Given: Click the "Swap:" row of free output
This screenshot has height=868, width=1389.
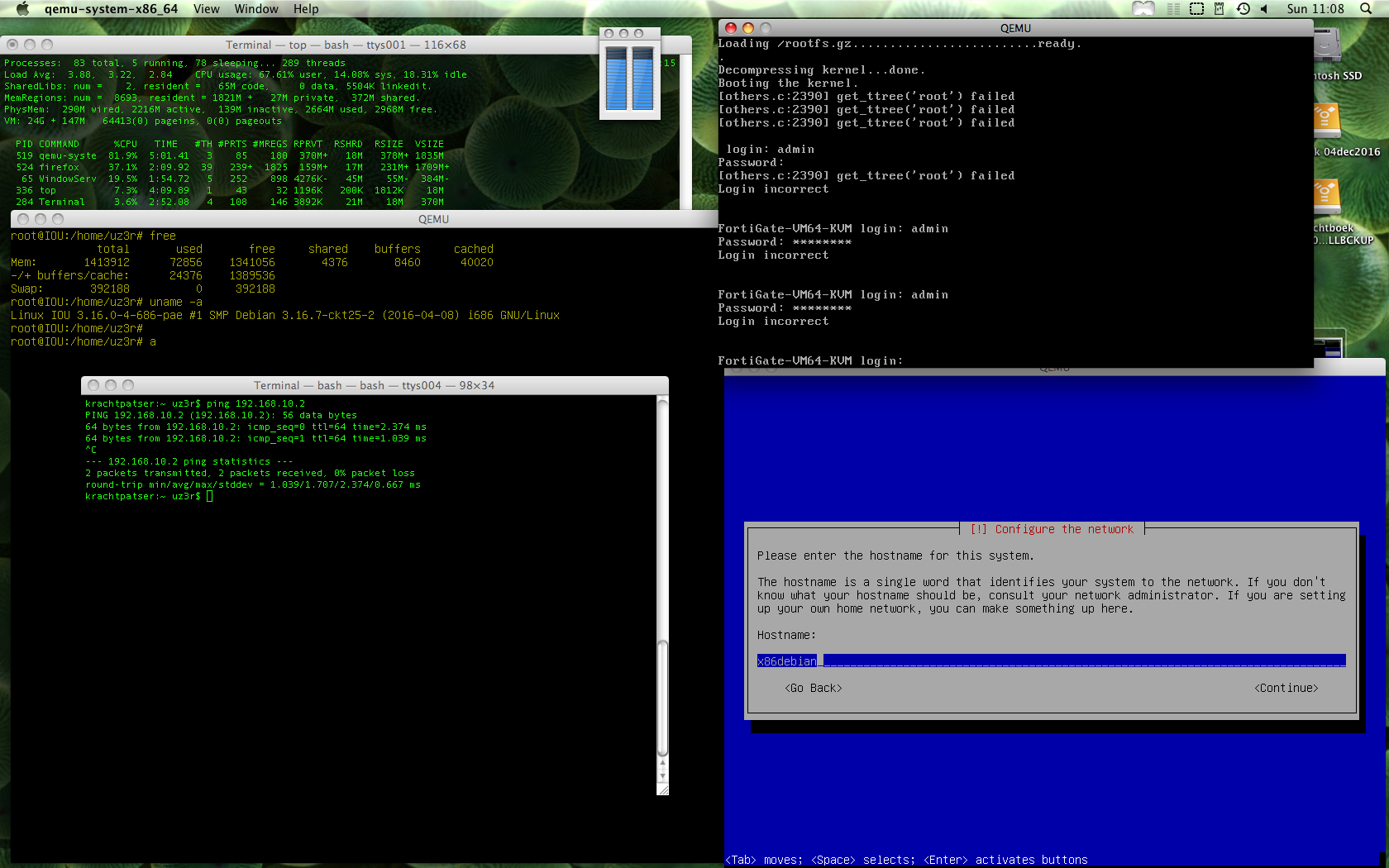Looking at the screenshot, I should coord(143,289).
